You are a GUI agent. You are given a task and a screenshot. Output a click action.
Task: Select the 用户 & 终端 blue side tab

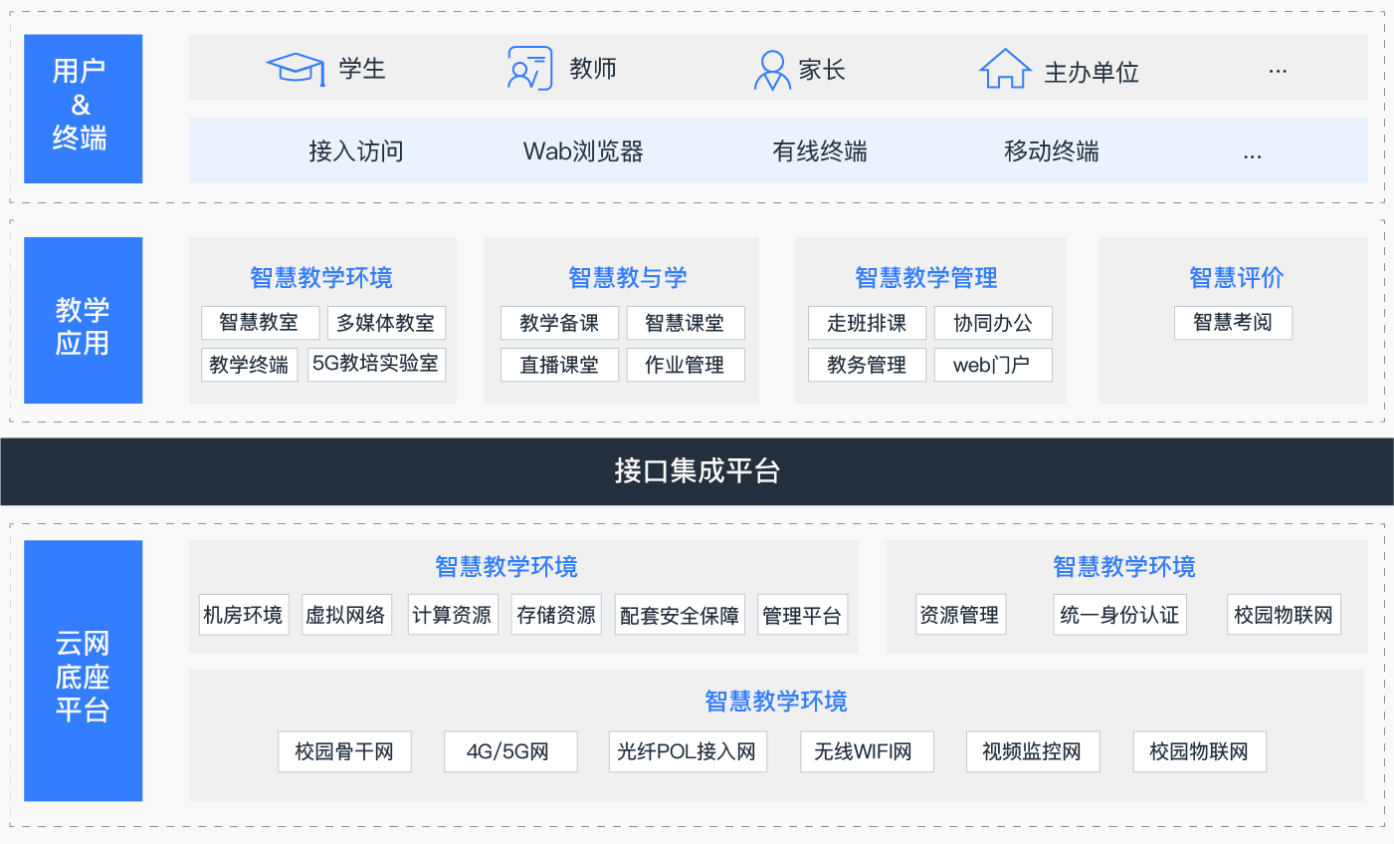pyautogui.click(x=83, y=108)
